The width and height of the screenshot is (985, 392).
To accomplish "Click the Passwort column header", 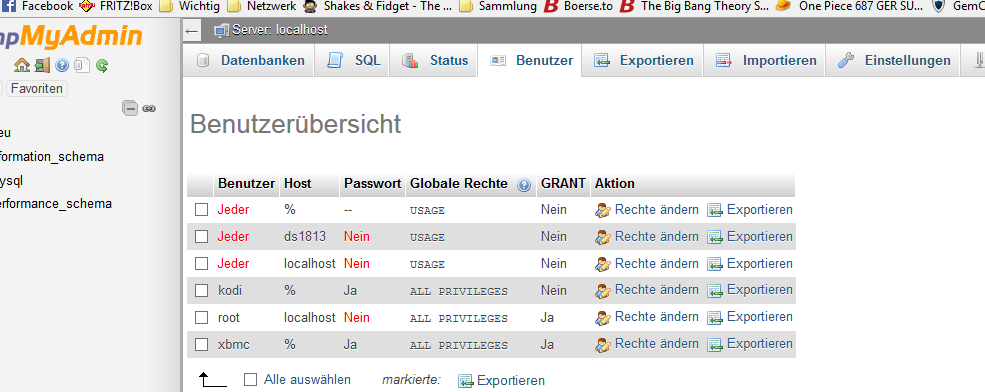I will [373, 184].
